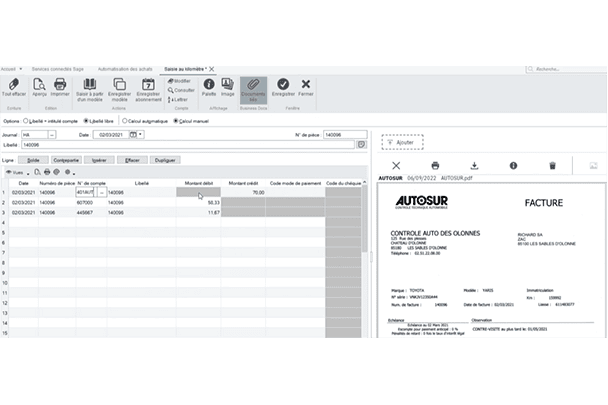
Task: Click the Contrepartie button
Action: click(x=66, y=160)
